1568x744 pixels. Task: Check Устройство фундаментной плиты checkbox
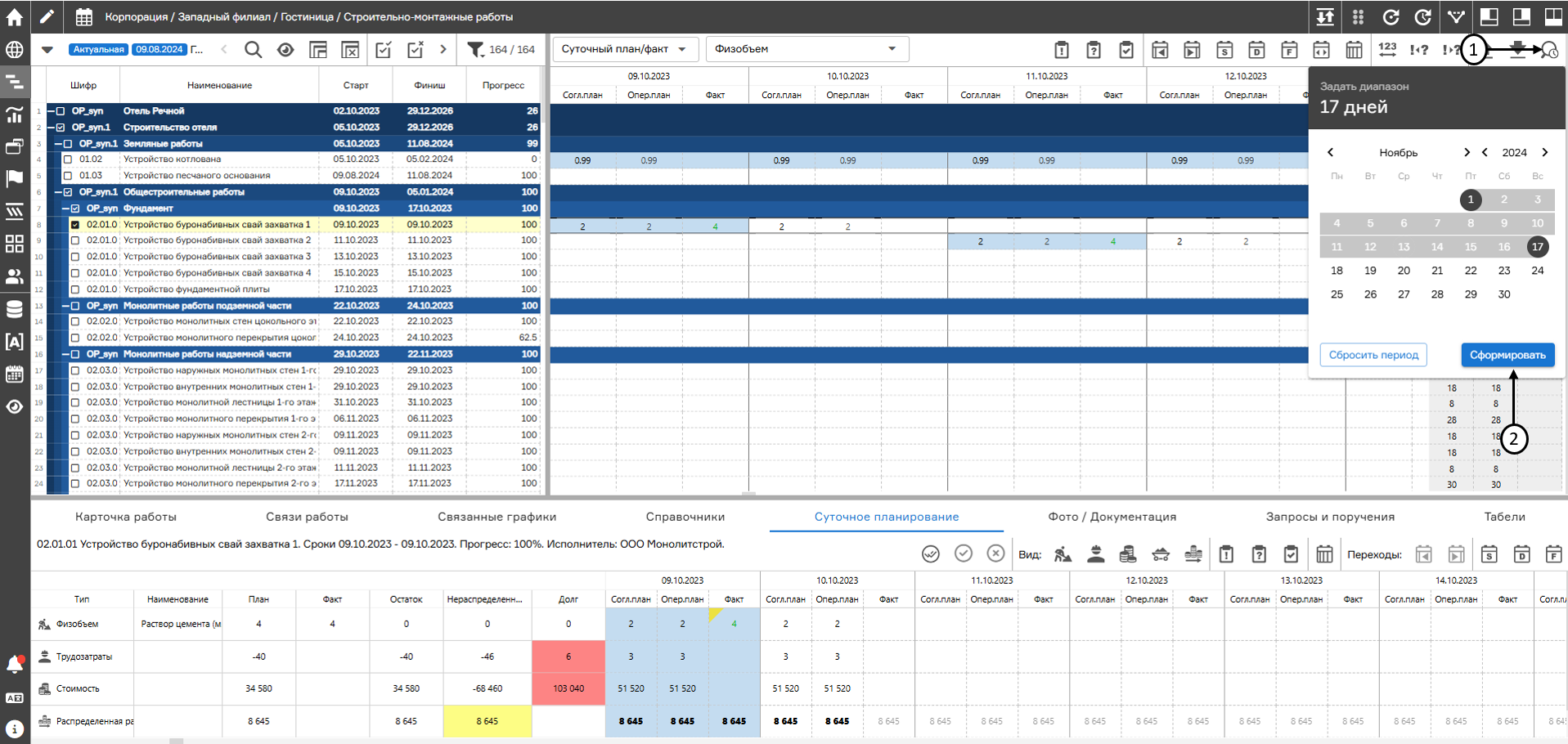[75, 289]
